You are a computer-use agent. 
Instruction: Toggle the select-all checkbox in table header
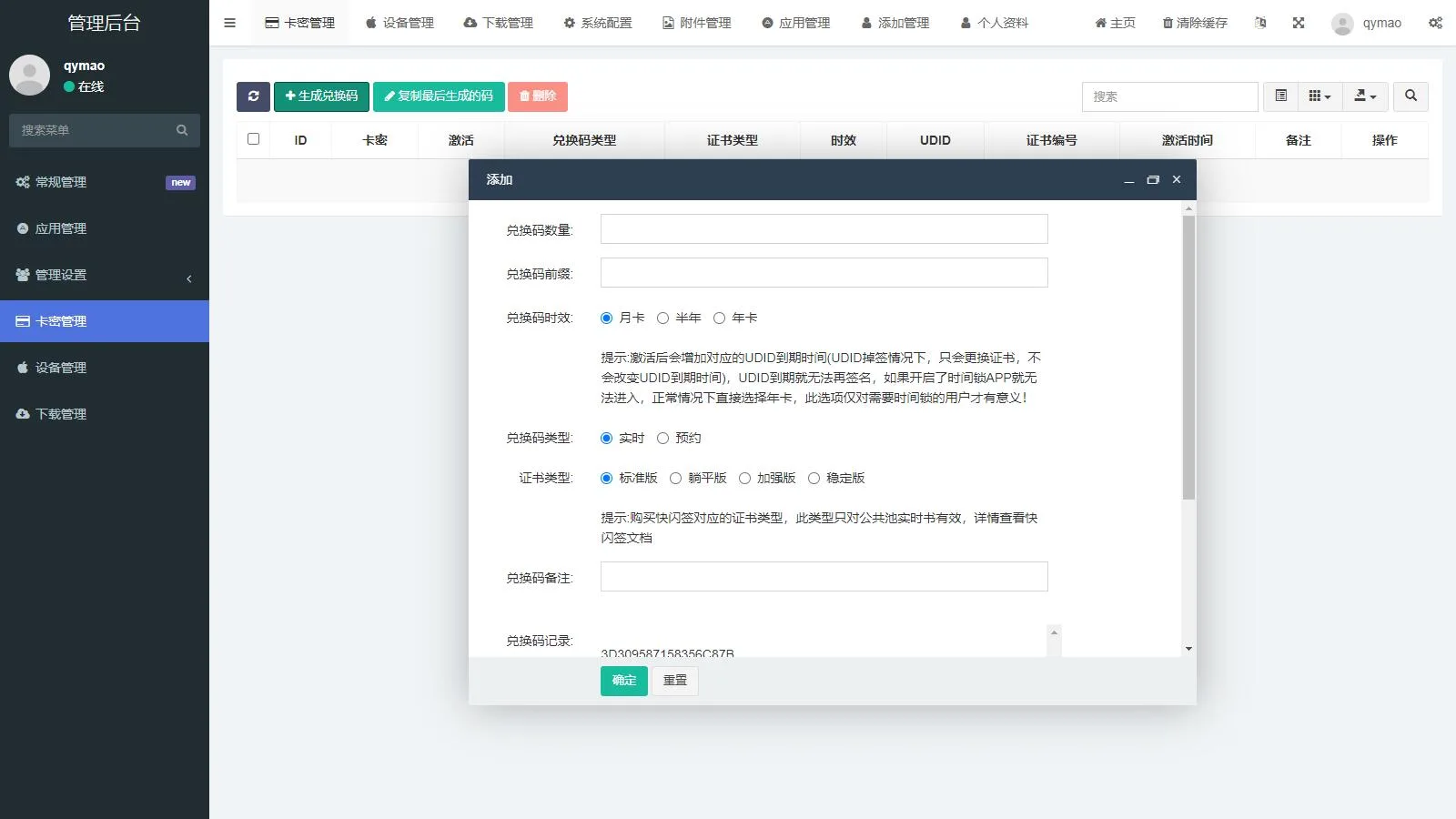click(253, 139)
